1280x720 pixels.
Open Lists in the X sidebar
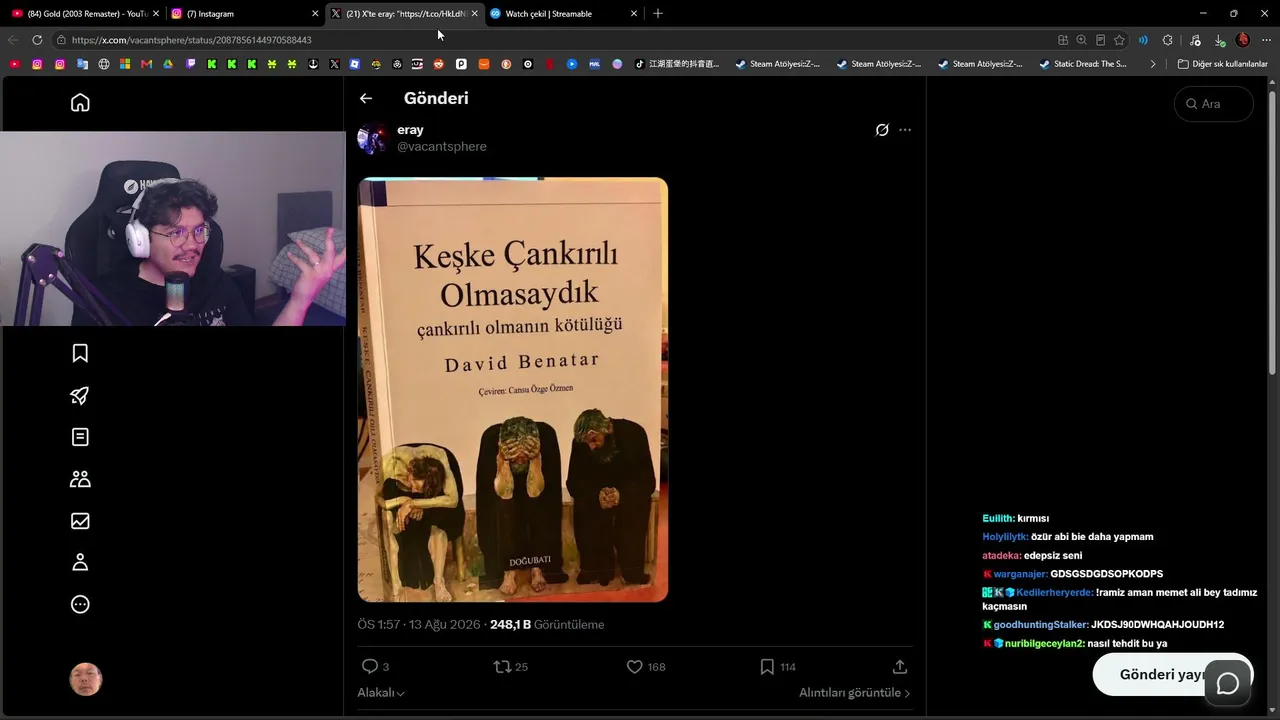click(80, 437)
